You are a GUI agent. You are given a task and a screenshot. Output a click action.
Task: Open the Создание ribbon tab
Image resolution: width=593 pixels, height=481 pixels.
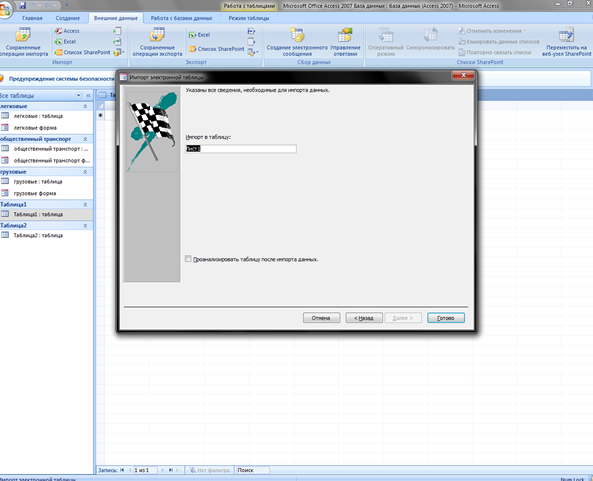click(x=68, y=18)
